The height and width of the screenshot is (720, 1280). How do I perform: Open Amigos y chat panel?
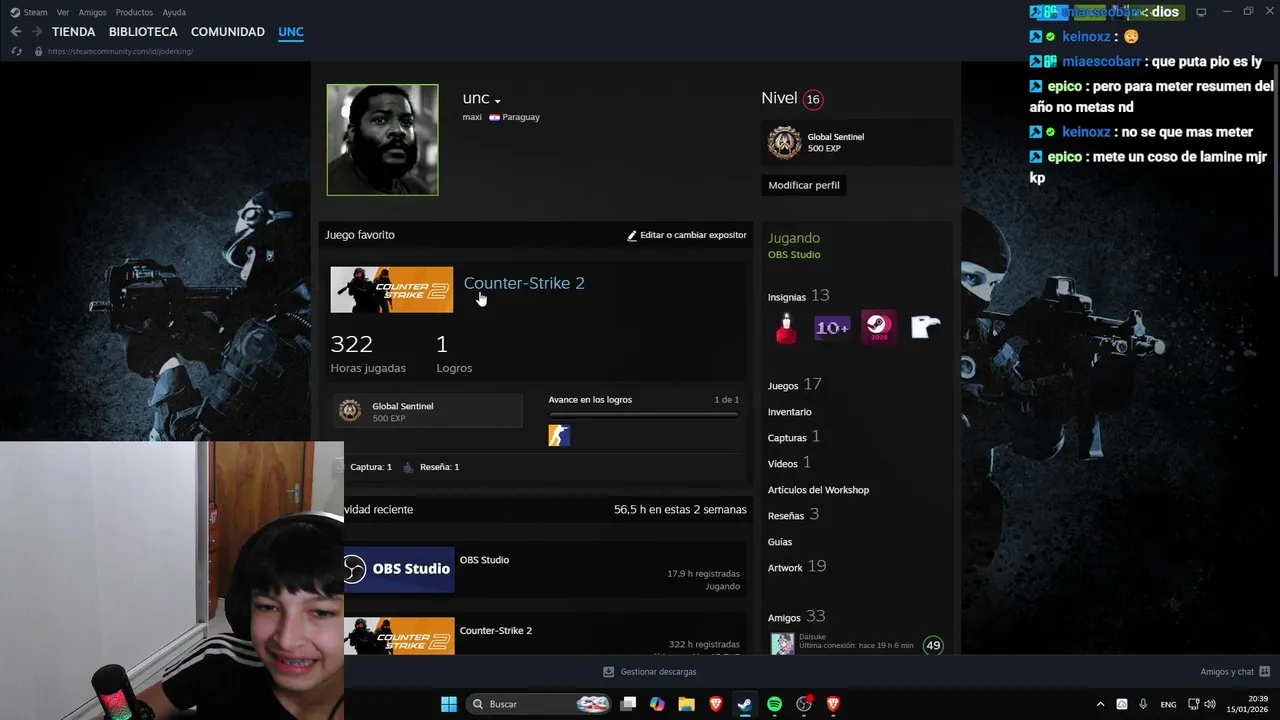pyautogui.click(x=1235, y=672)
